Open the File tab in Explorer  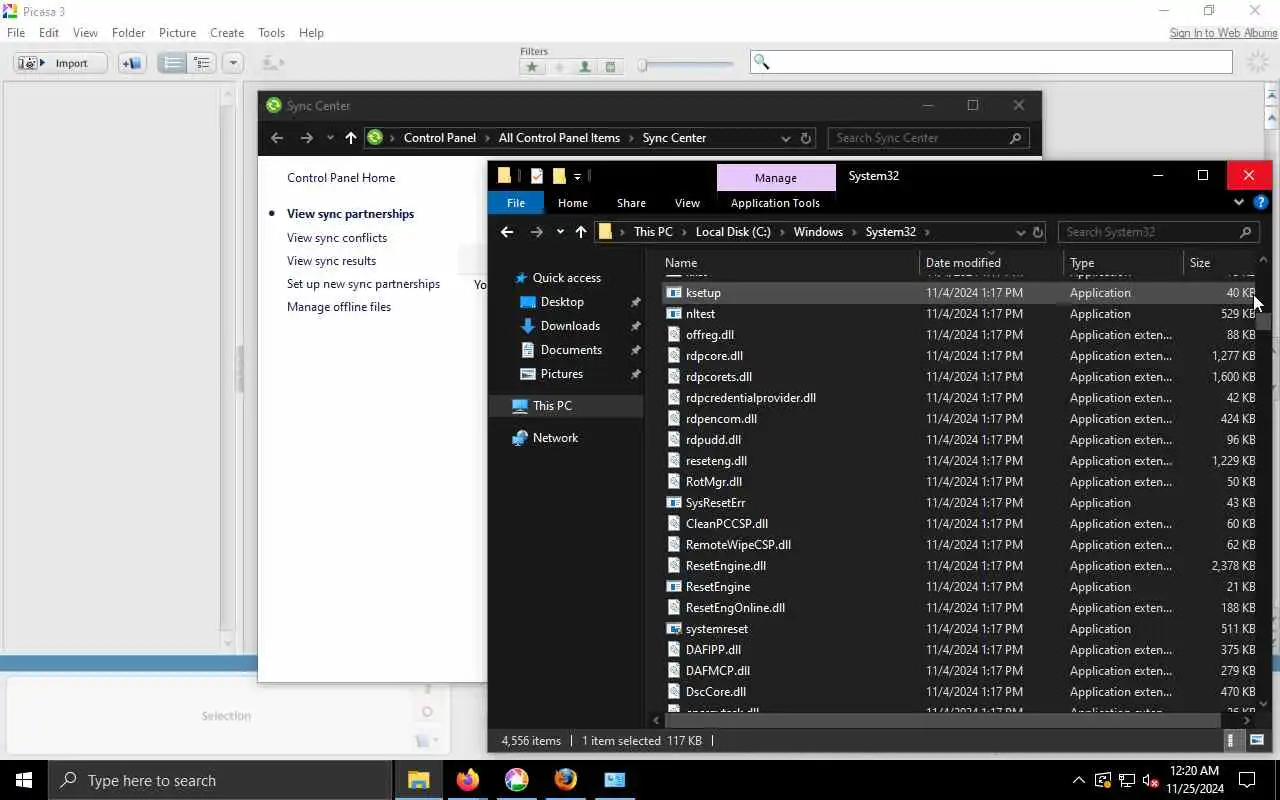[x=516, y=203]
